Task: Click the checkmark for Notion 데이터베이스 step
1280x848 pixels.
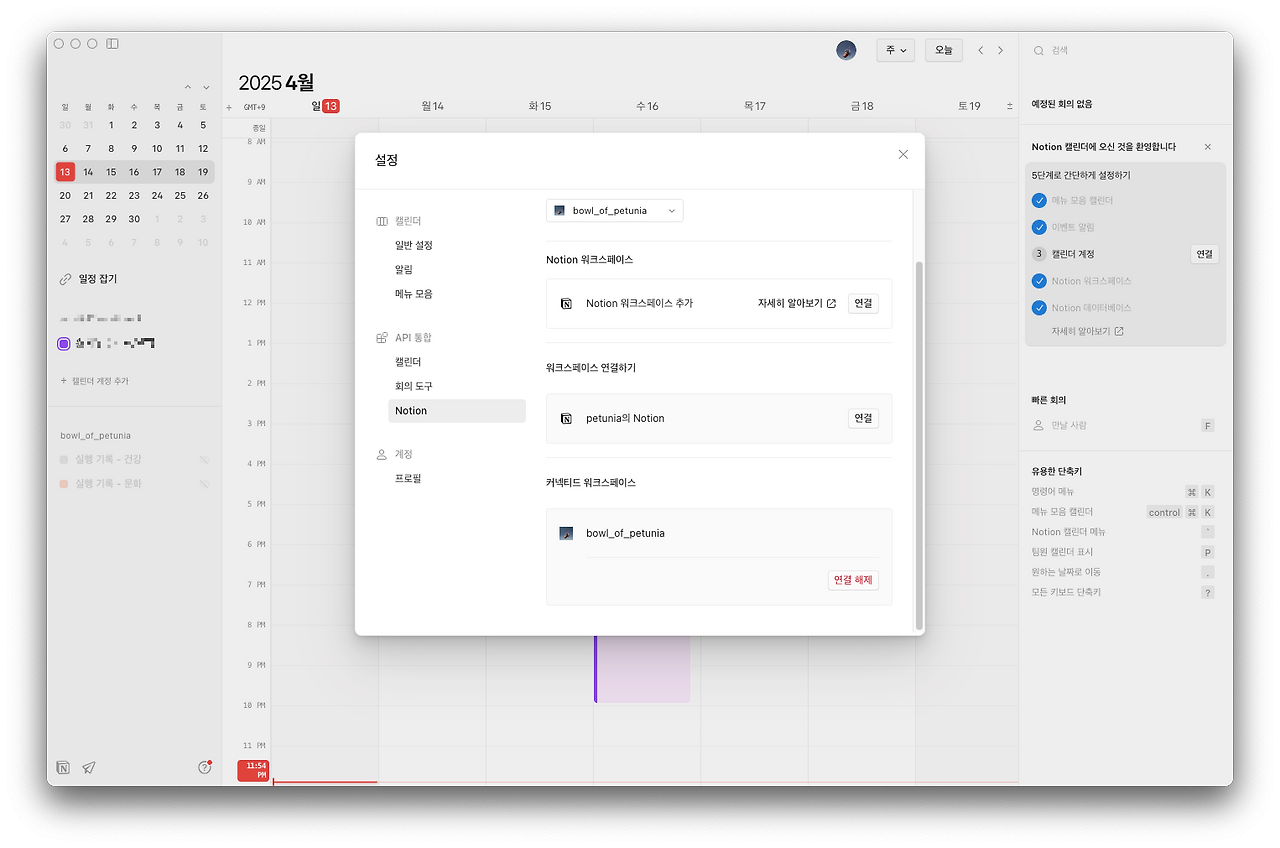Action: pos(1039,308)
